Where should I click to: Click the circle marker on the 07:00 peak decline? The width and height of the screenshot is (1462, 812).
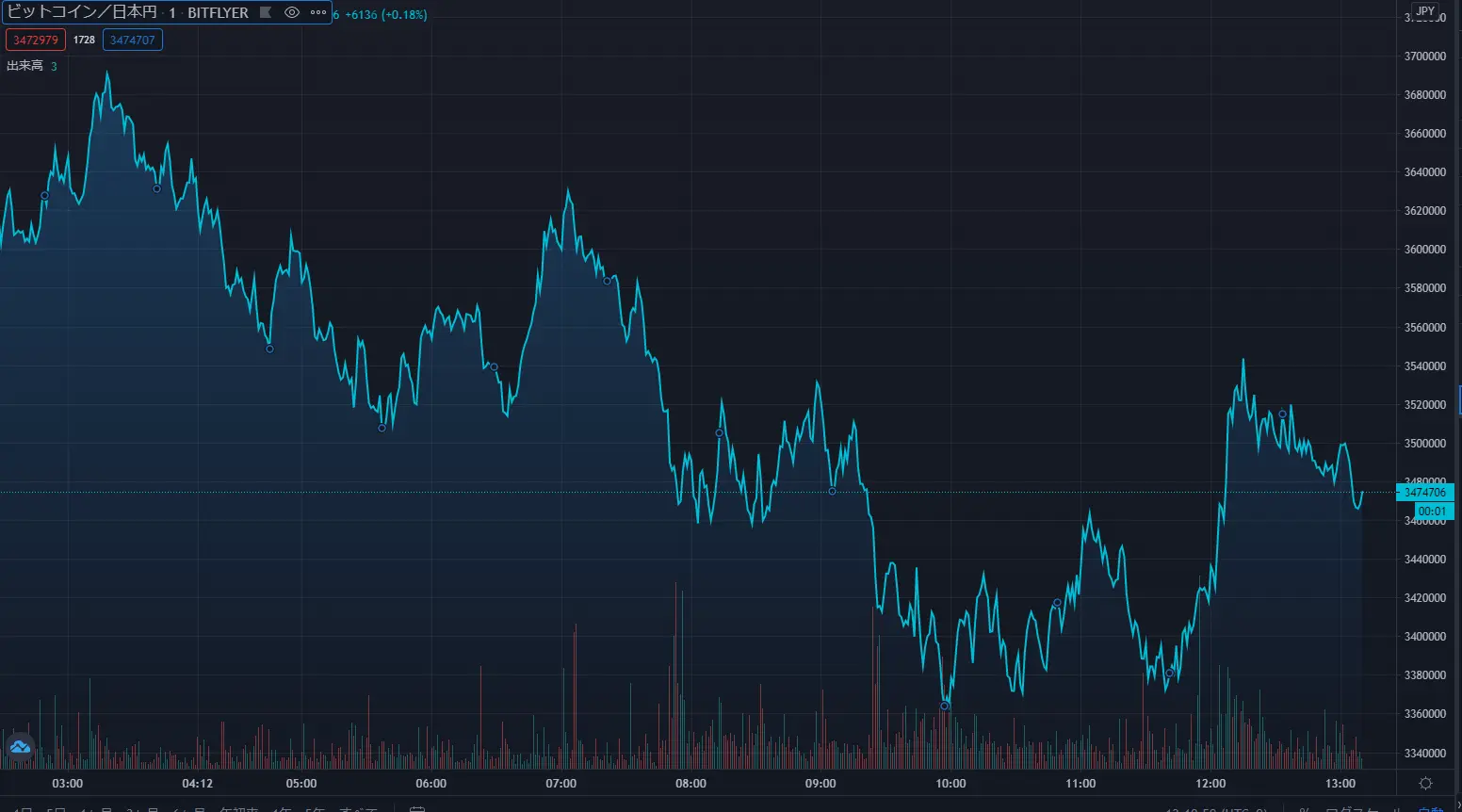point(607,282)
